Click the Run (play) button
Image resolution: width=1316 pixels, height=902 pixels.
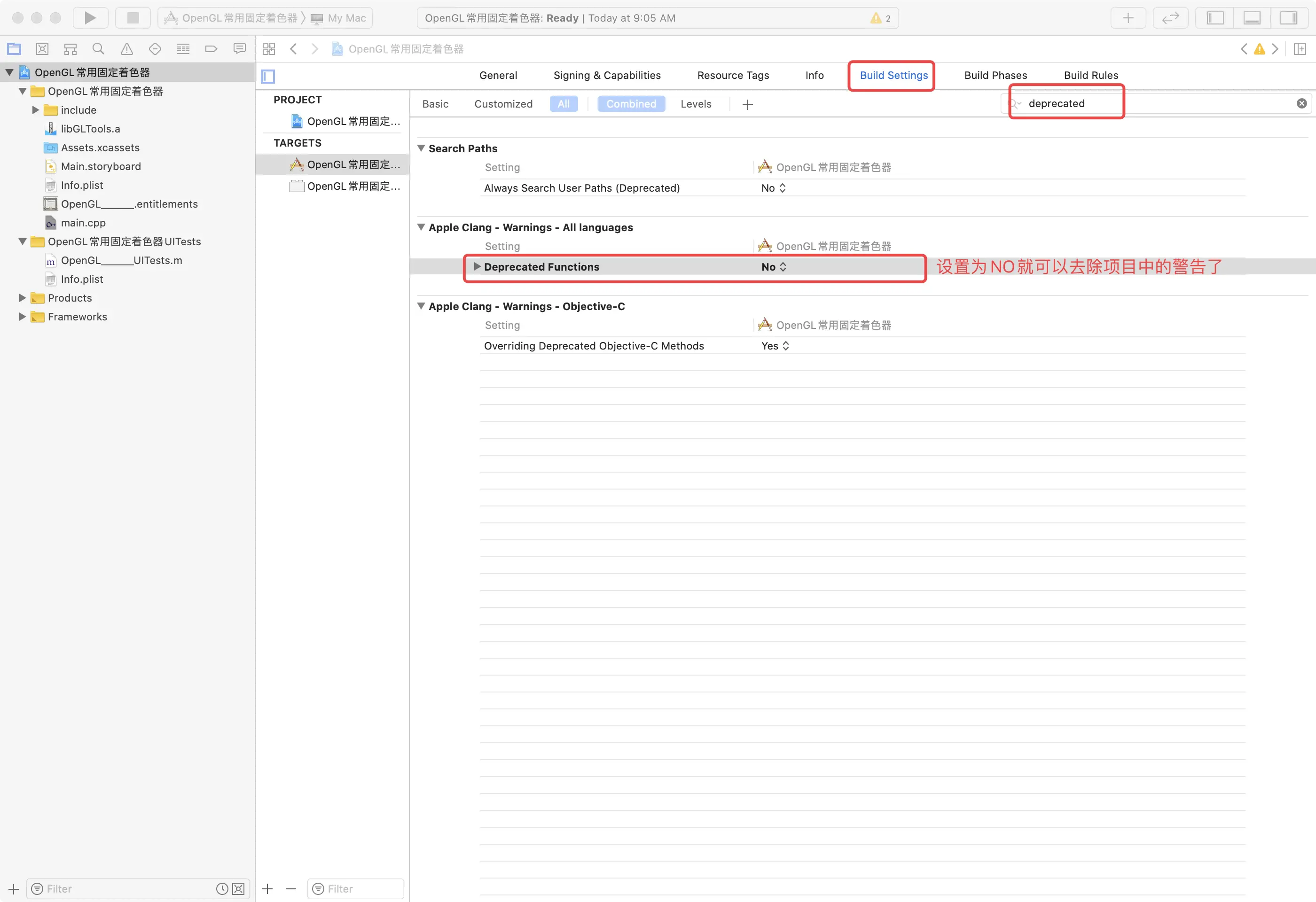[90, 17]
